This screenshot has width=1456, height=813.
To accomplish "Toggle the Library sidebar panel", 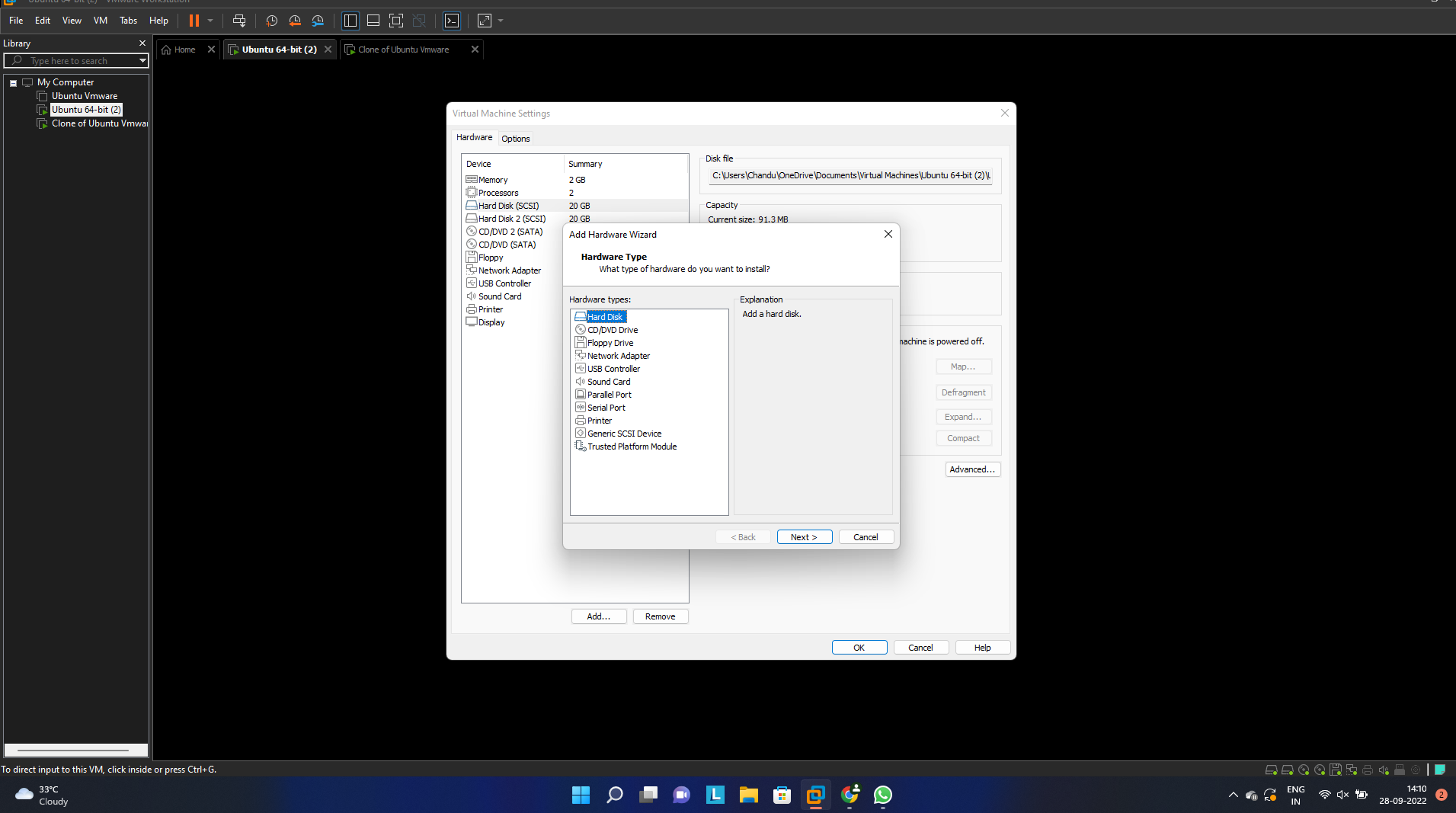I will 350,21.
